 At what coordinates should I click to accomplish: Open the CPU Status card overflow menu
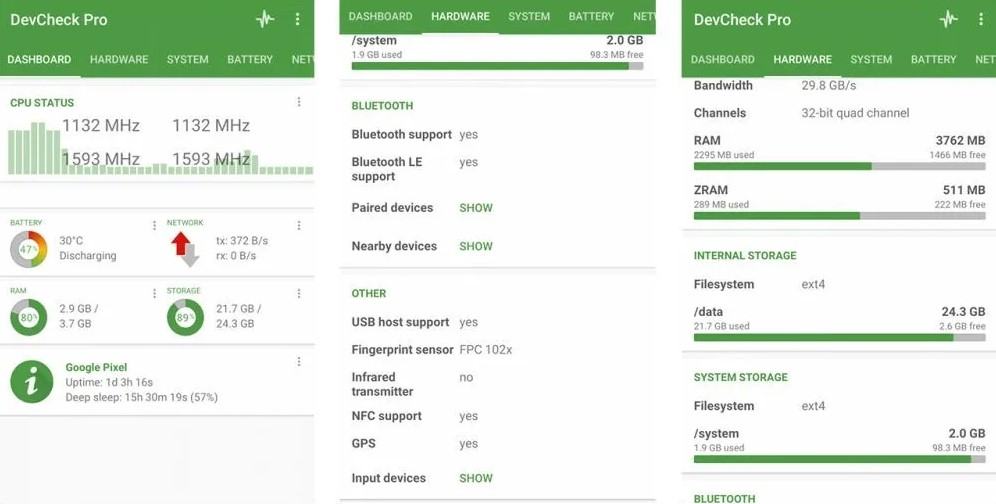tap(299, 102)
